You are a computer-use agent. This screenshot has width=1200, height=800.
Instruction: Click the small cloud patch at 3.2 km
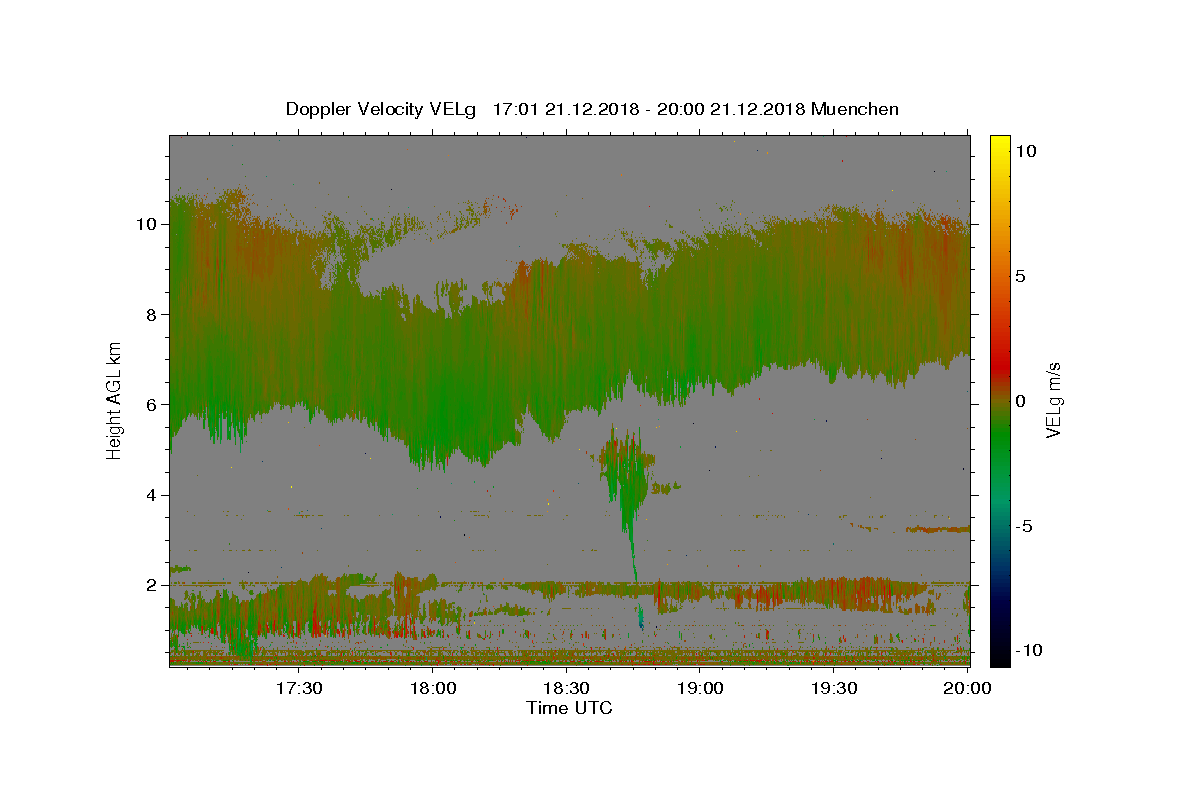pyautogui.click(x=938, y=529)
